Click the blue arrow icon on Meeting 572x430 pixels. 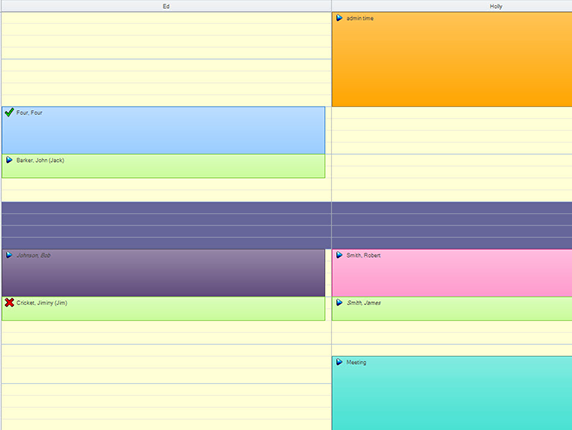339,362
